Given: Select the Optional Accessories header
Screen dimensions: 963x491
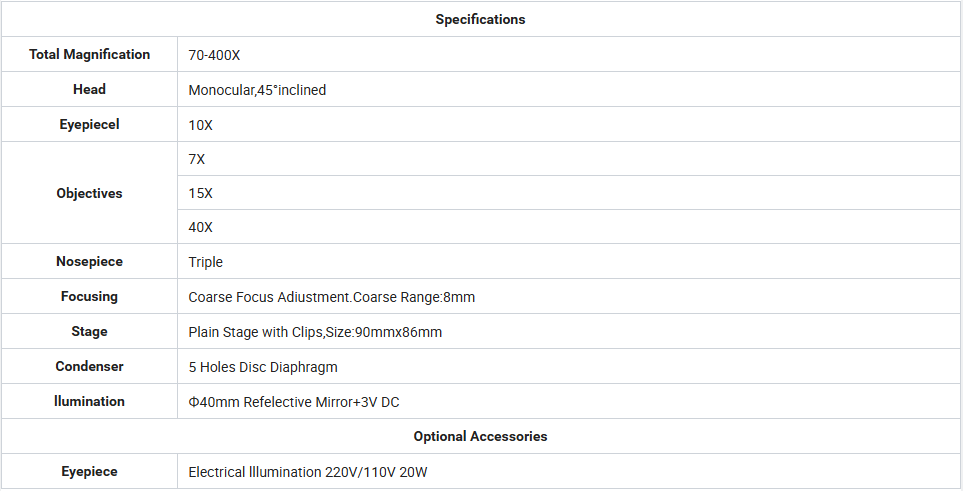Looking at the screenshot, I should 480,436.
